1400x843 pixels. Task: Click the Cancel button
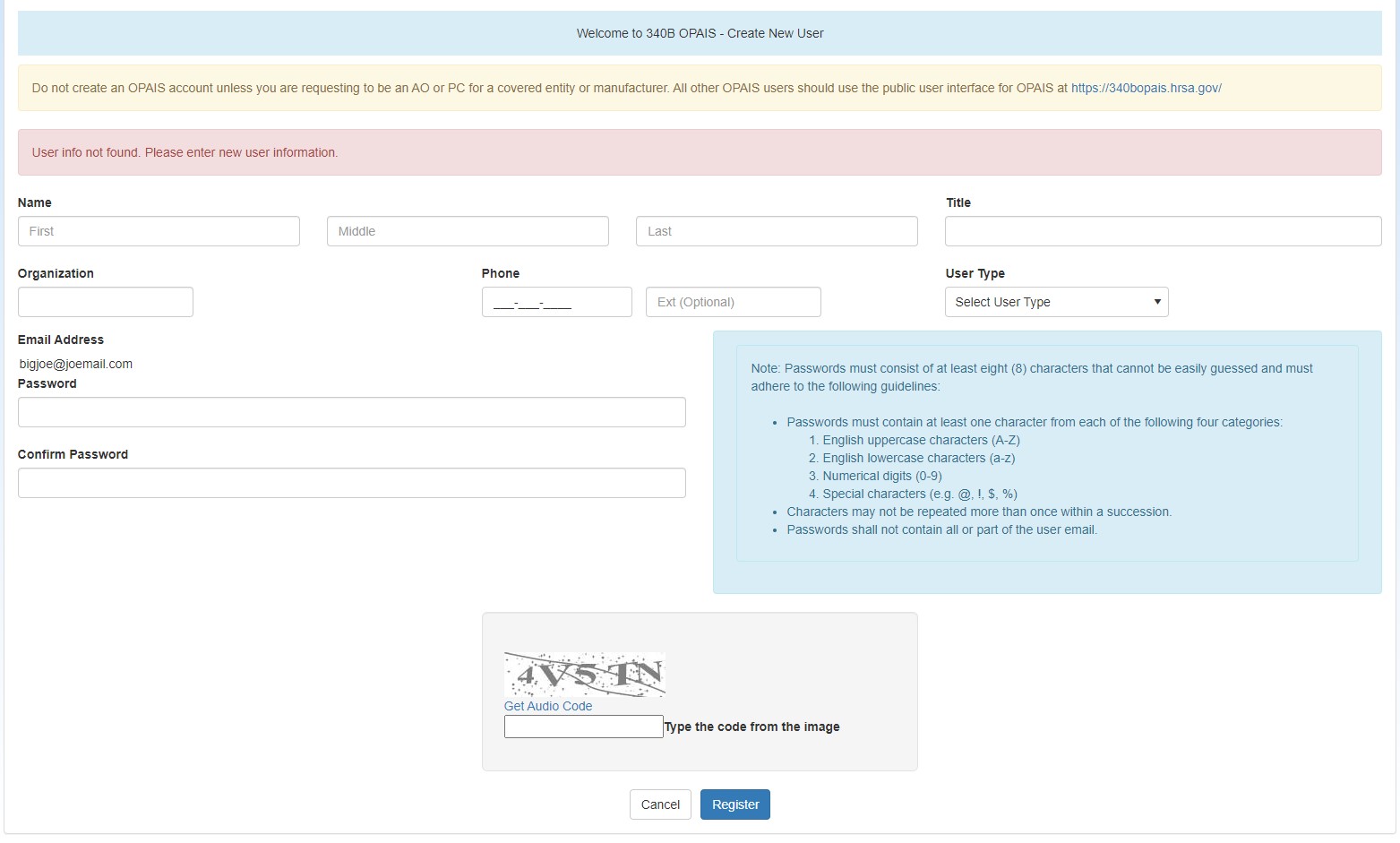660,804
